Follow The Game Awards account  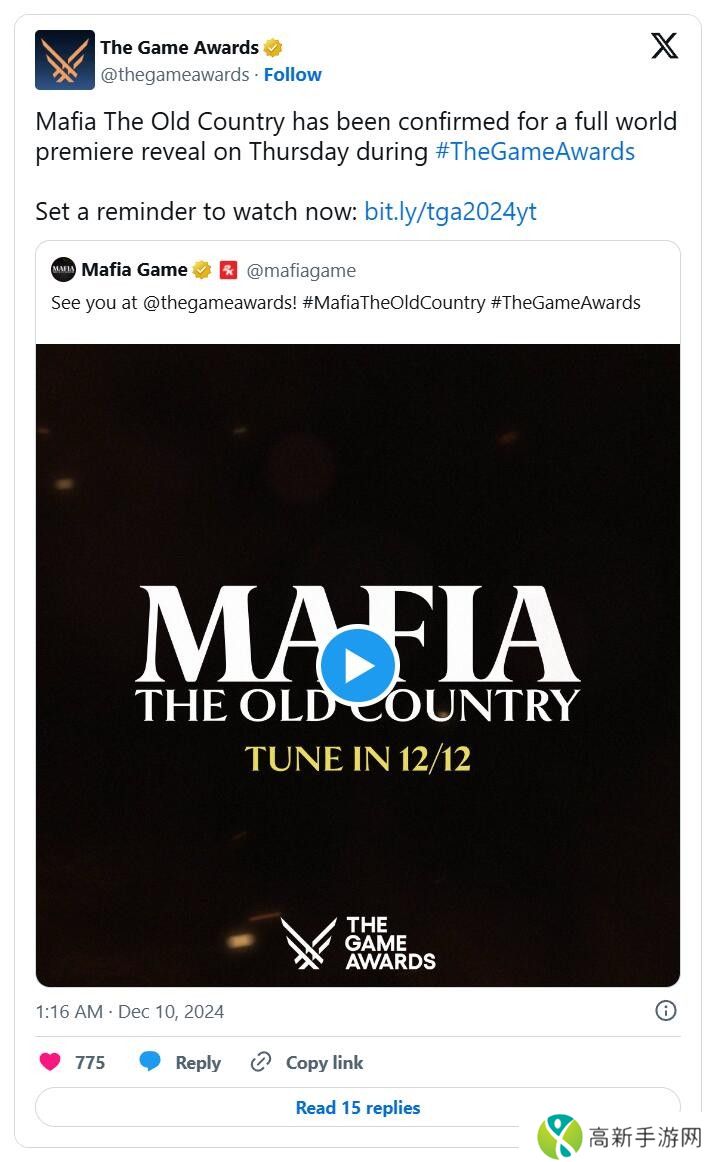tap(292, 75)
